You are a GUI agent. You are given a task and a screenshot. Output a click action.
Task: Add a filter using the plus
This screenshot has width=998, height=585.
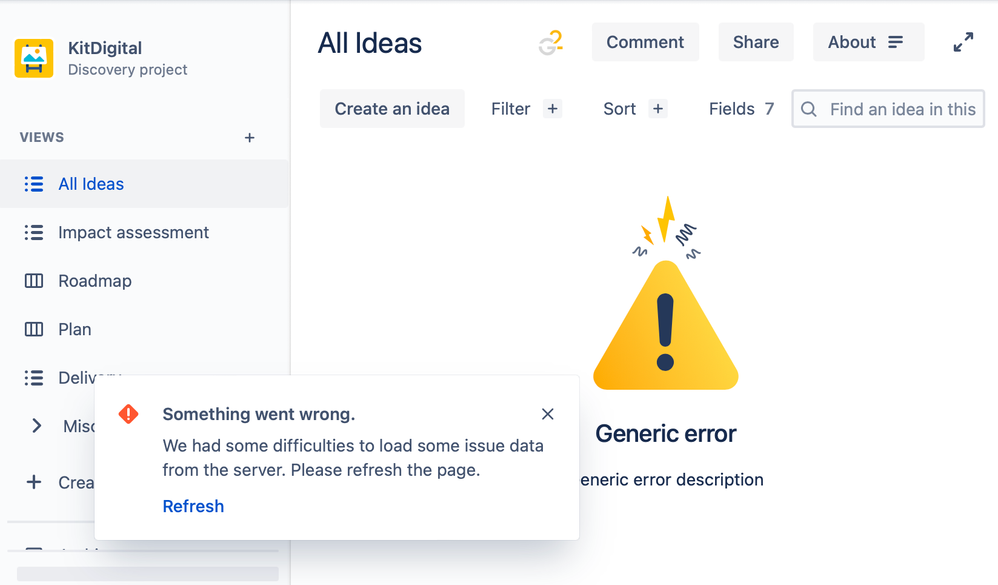point(552,109)
